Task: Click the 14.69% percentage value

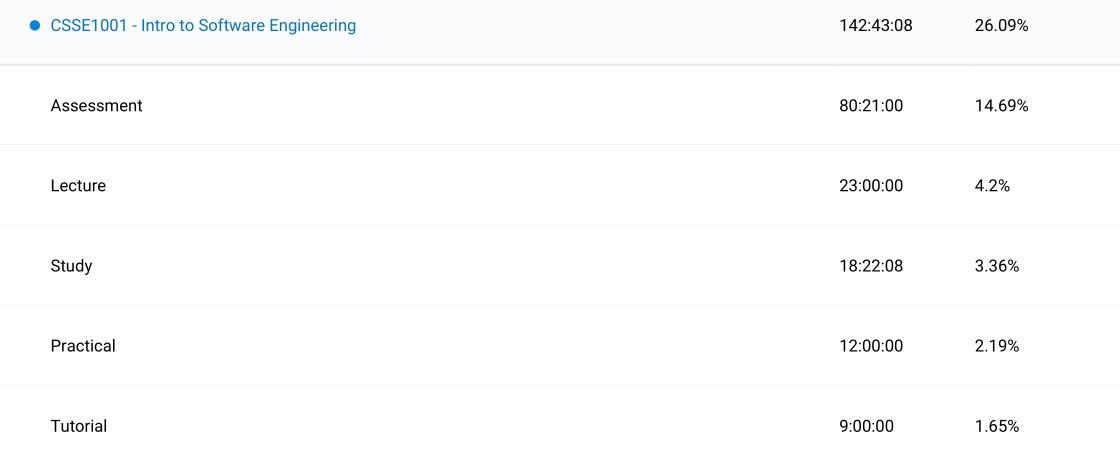Action: [x=1001, y=106]
